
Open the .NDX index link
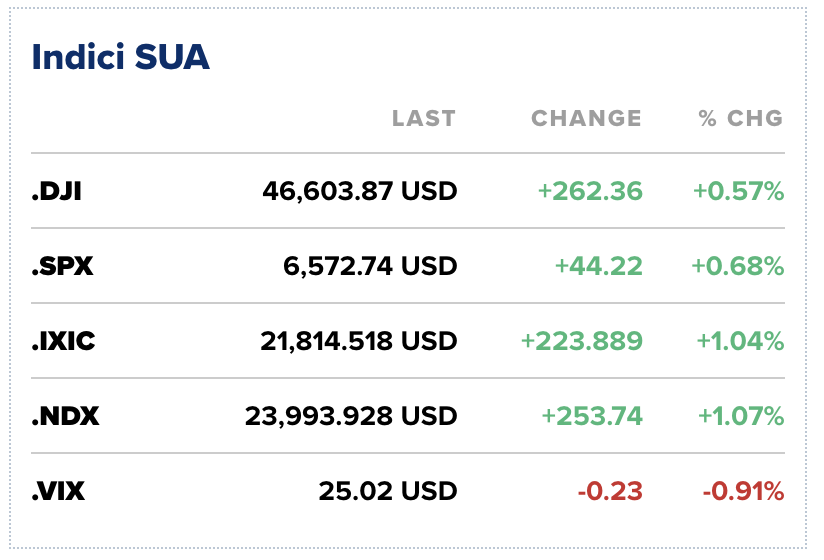(x=65, y=416)
